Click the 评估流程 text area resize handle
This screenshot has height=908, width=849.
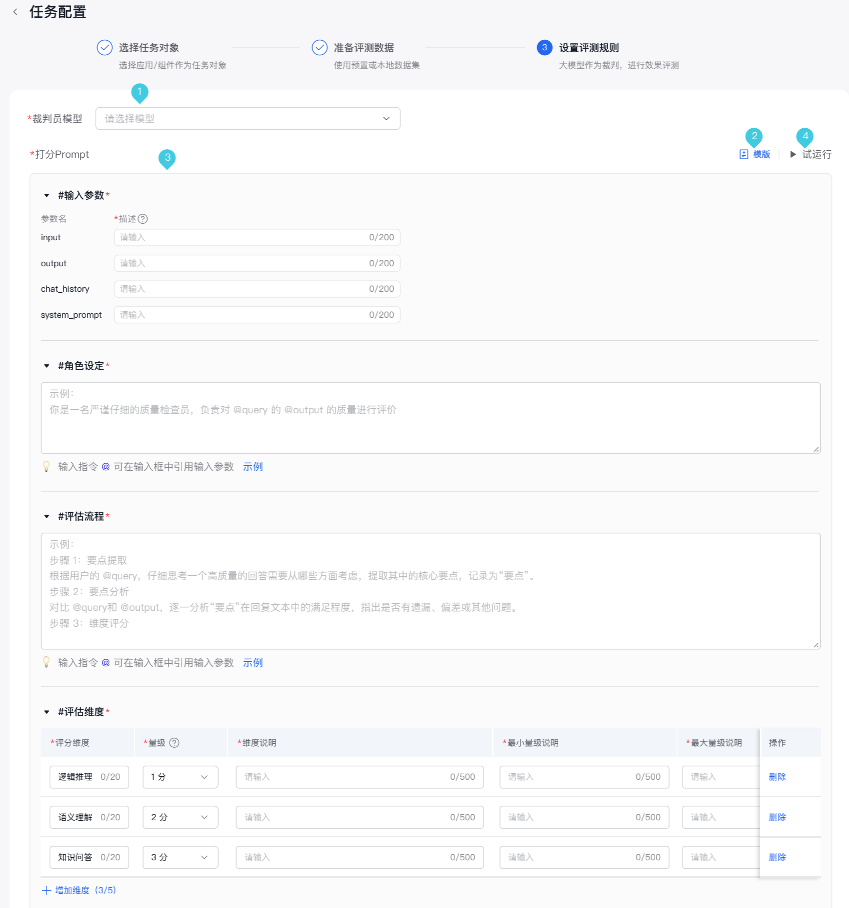[x=817, y=645]
